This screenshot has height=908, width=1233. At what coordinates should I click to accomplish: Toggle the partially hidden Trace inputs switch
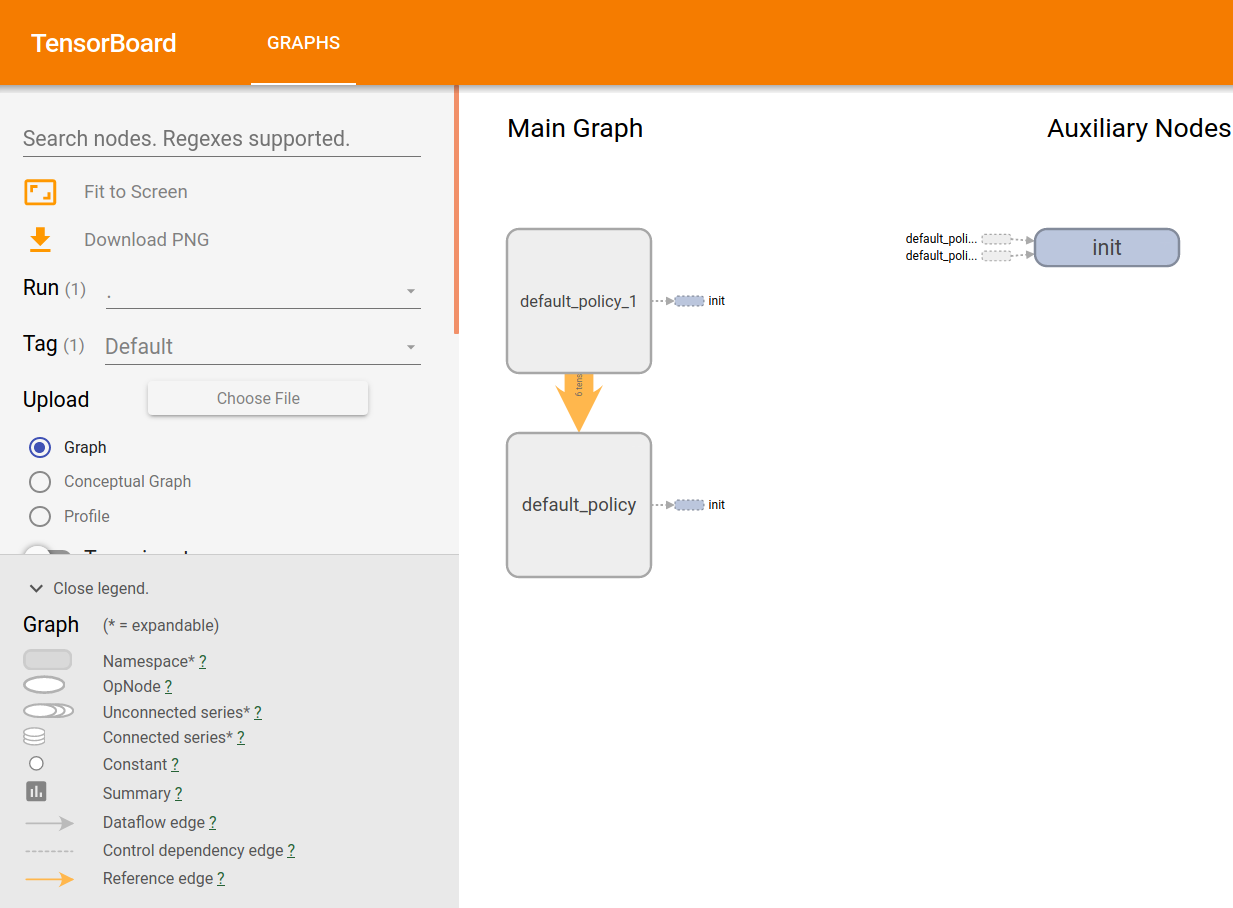47,551
